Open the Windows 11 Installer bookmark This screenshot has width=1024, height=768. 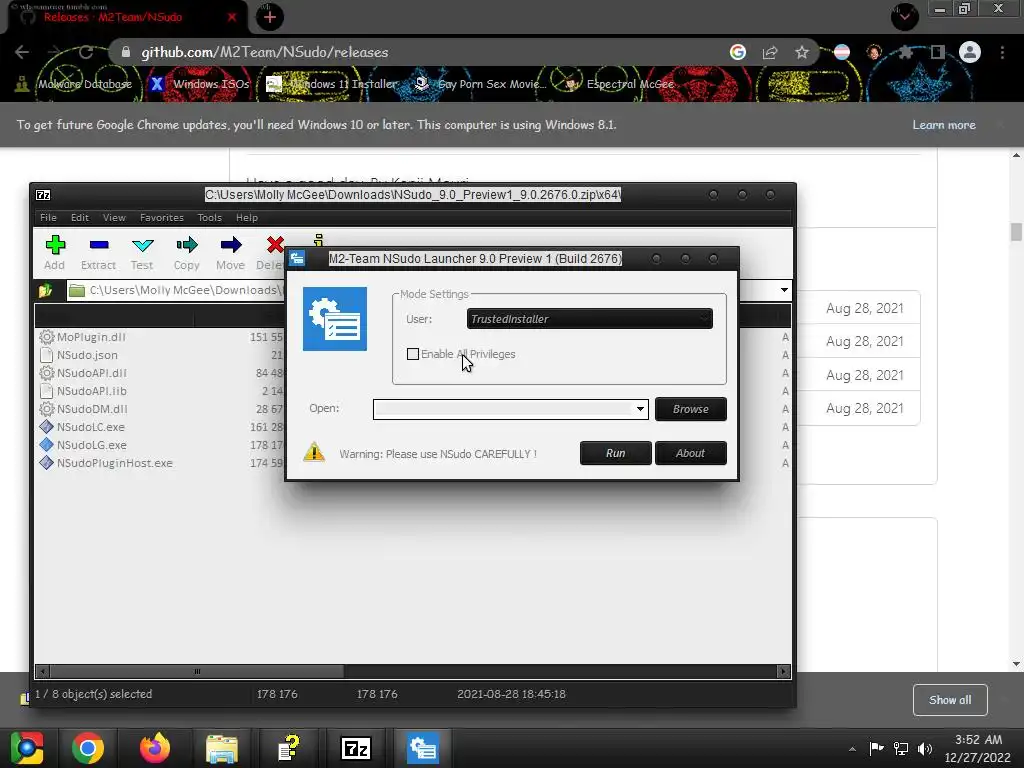click(x=332, y=84)
